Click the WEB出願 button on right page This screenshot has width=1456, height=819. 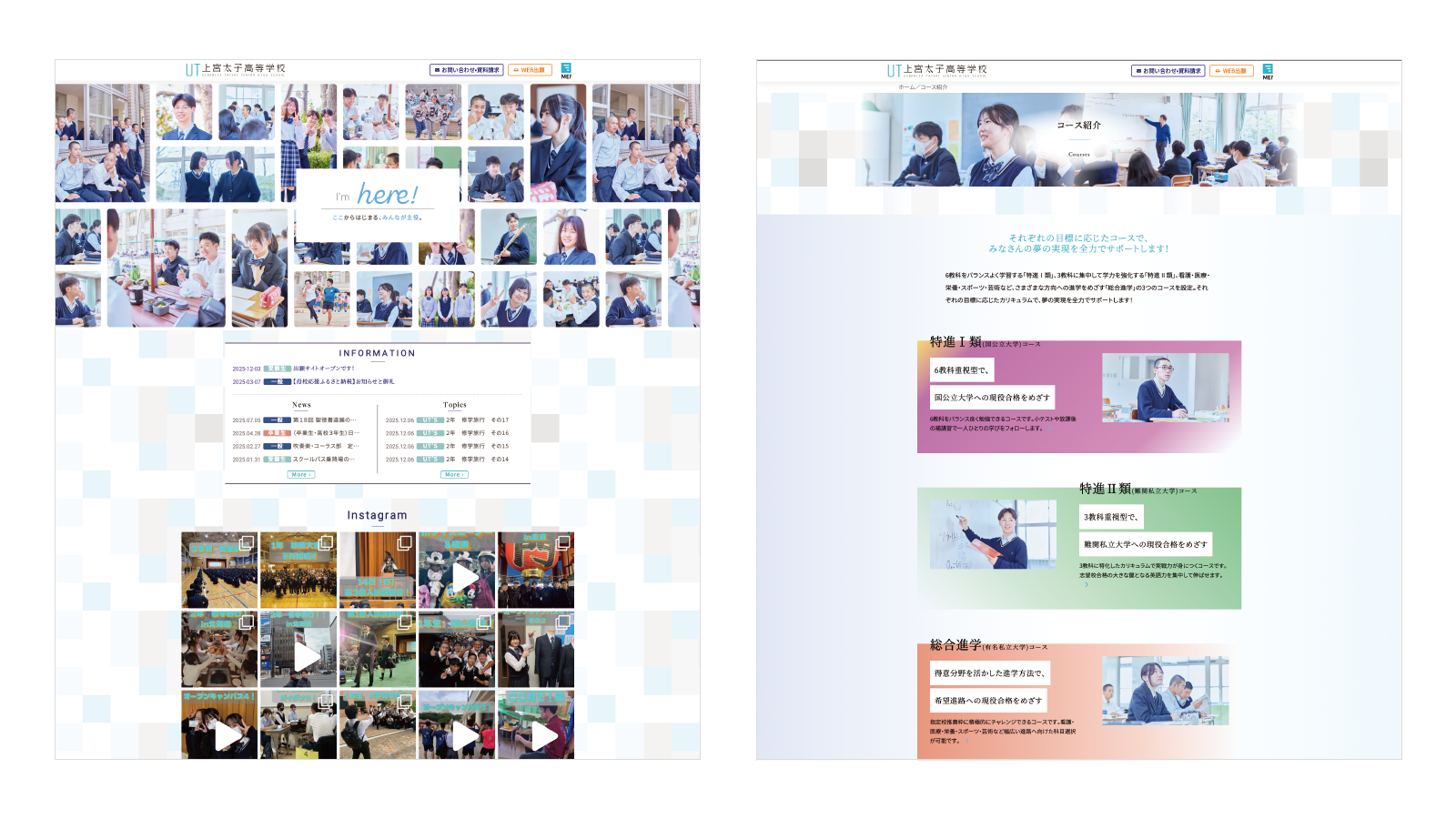pyautogui.click(x=1231, y=71)
